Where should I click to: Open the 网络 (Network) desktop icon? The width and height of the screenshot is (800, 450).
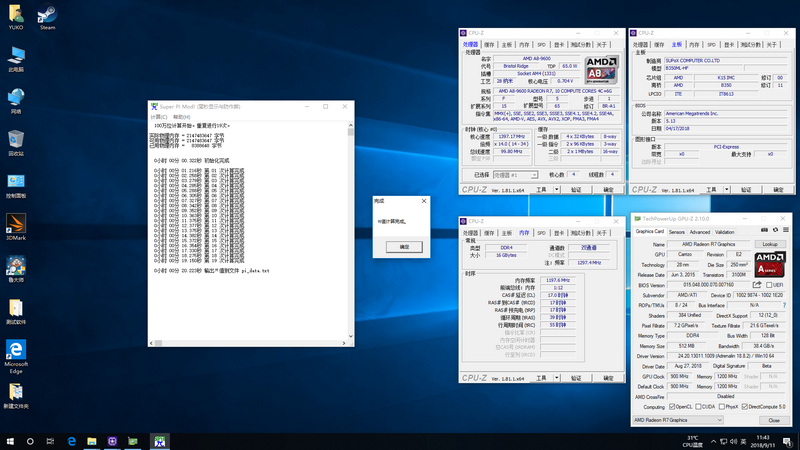(16, 101)
